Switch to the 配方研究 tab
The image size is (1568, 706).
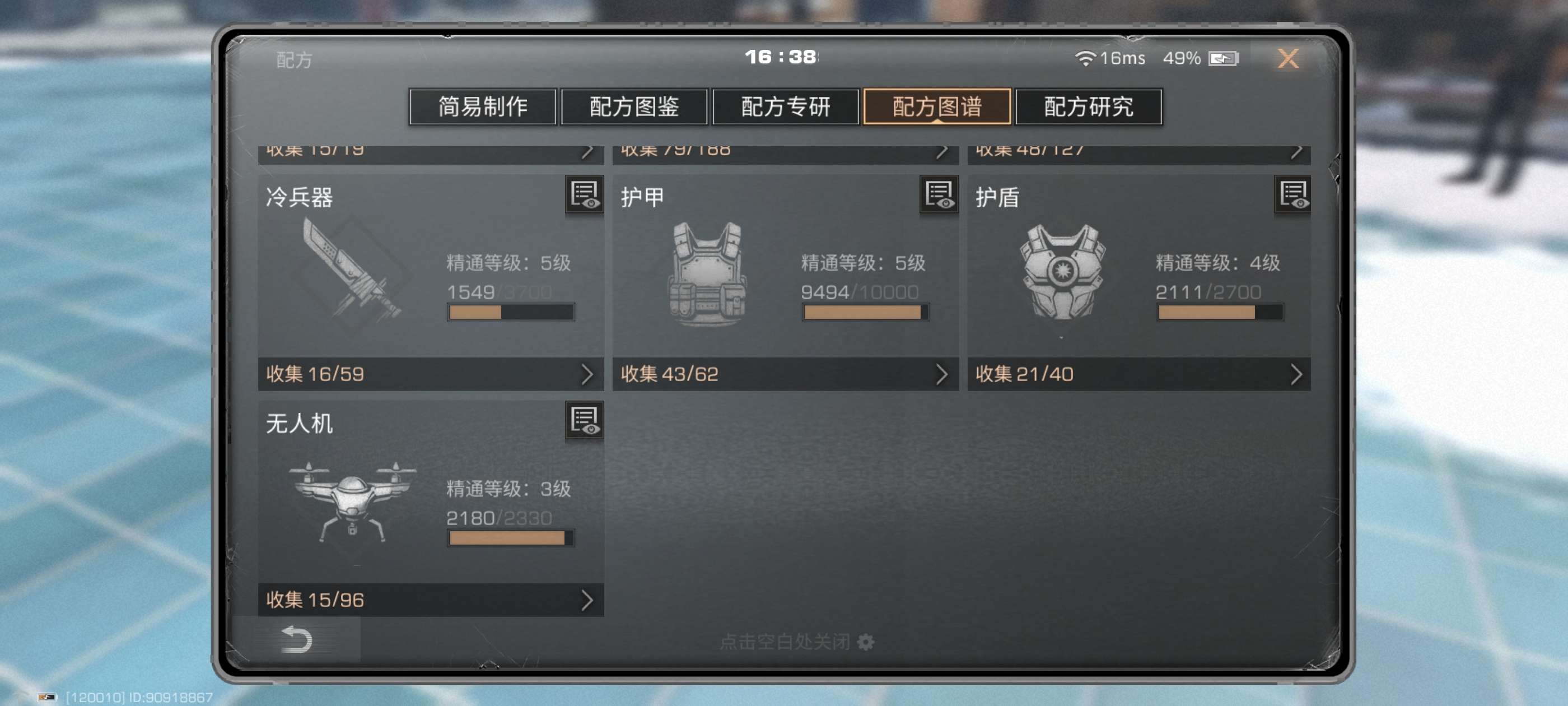point(1088,106)
